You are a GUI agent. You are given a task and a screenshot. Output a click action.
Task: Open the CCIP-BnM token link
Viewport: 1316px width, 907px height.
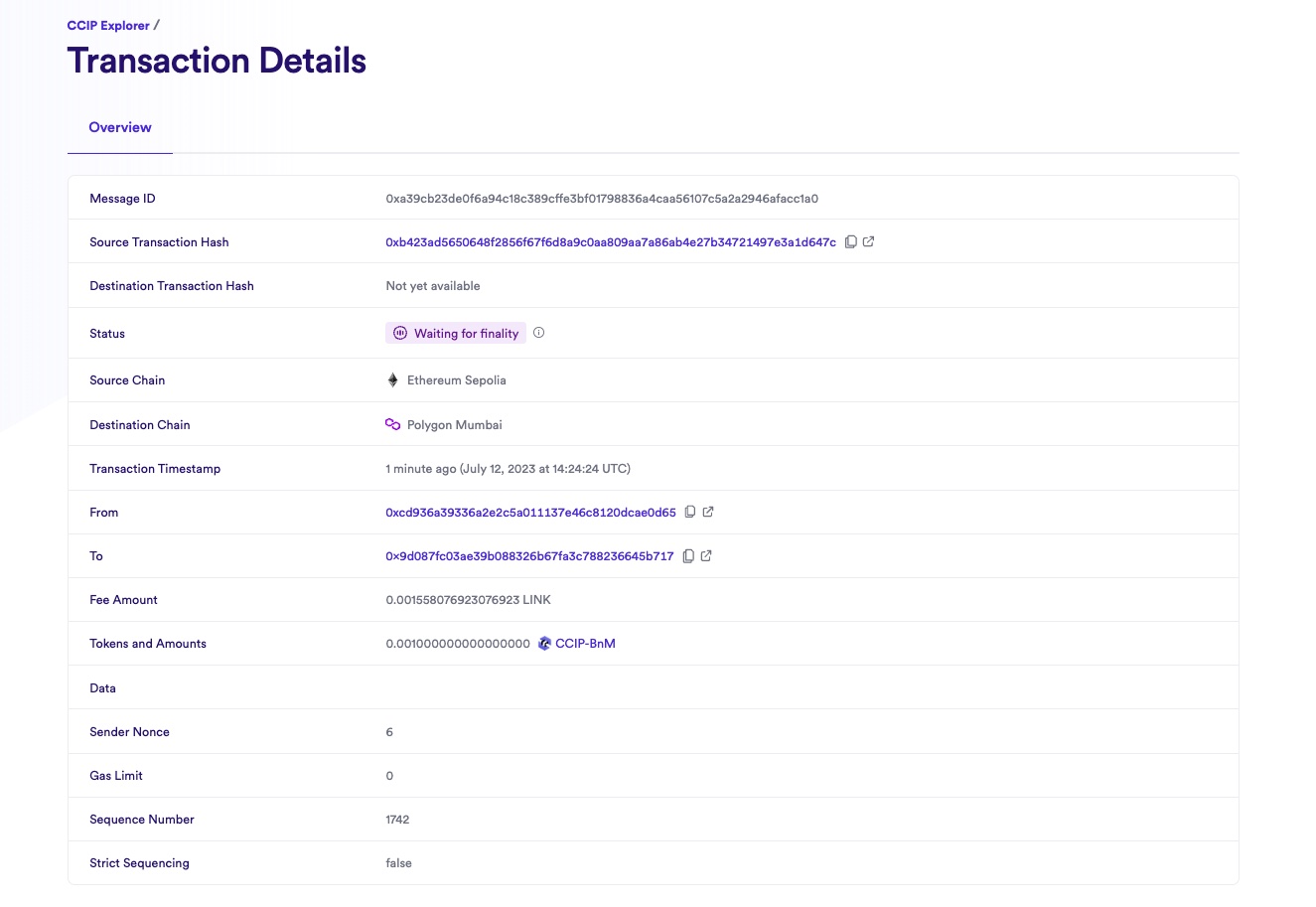click(585, 643)
